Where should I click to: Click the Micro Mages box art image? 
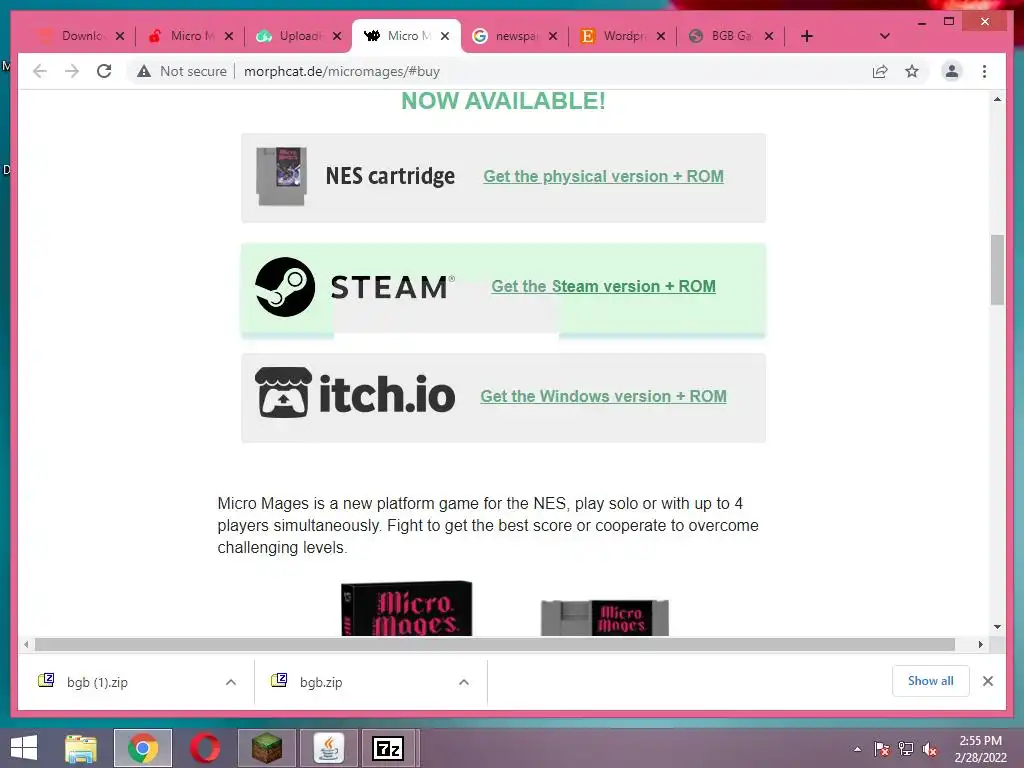pos(406,608)
